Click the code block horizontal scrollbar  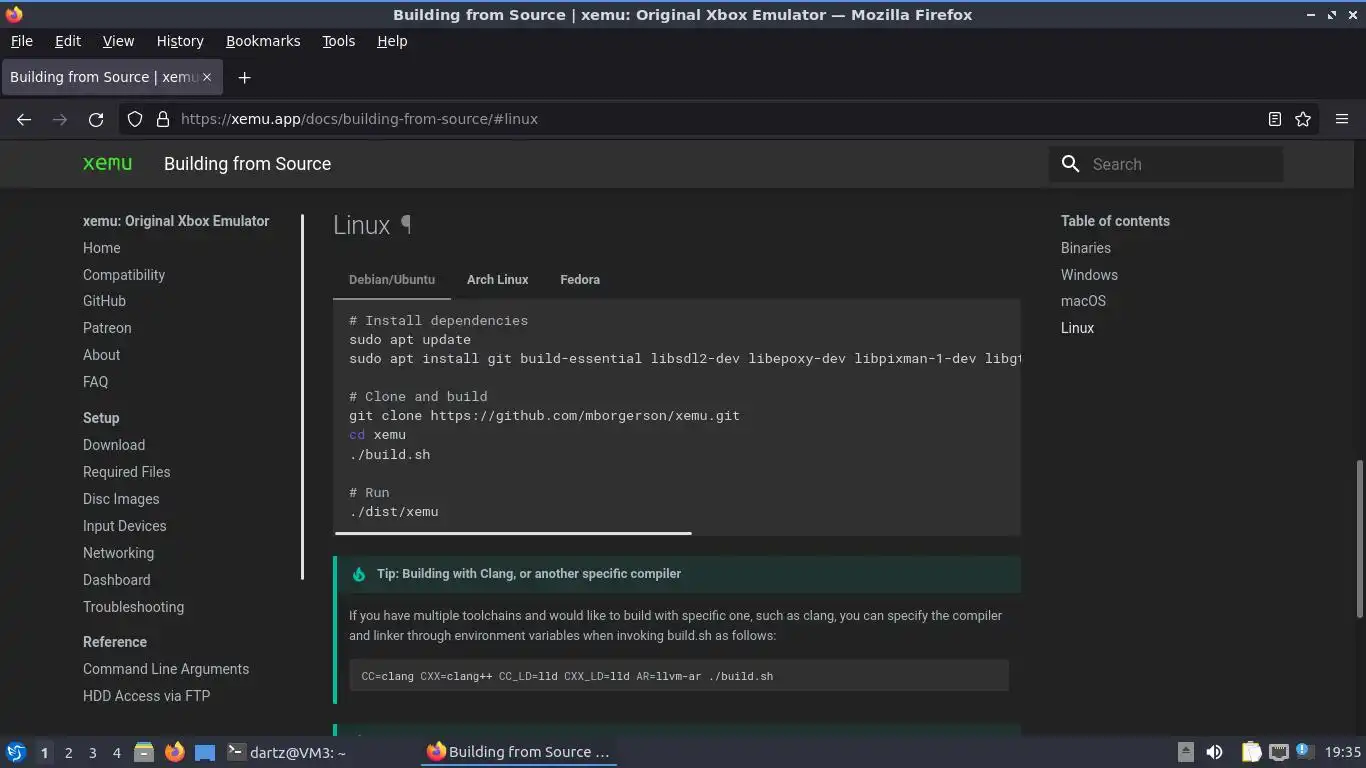point(513,533)
